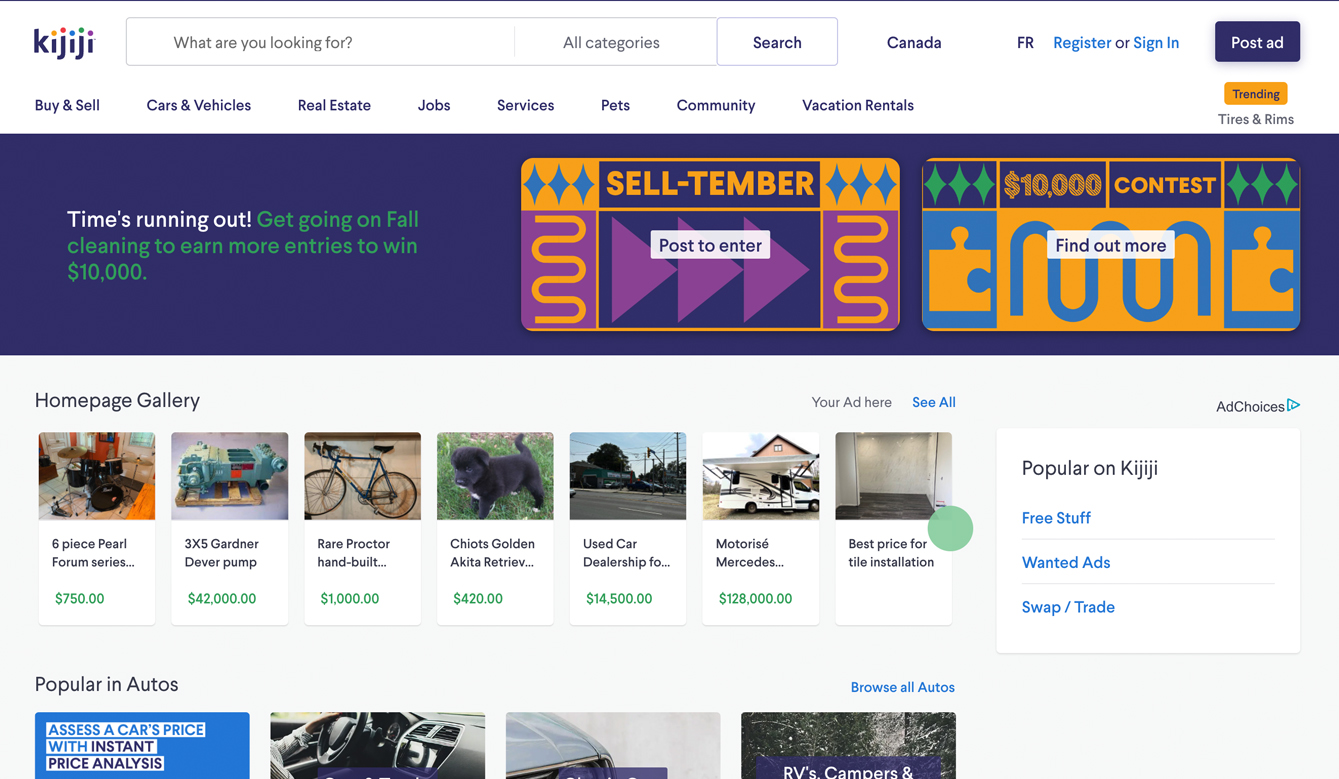
Task: Open the Free Stuff link
Action: pyautogui.click(x=1056, y=517)
